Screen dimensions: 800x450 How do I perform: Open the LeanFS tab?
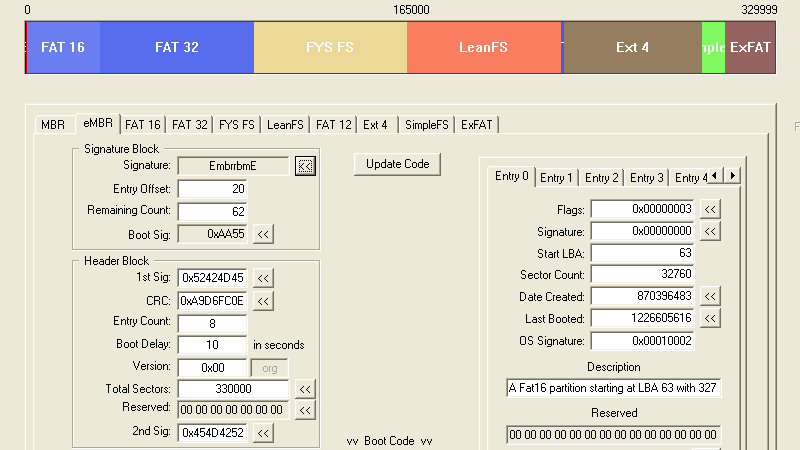pos(285,125)
